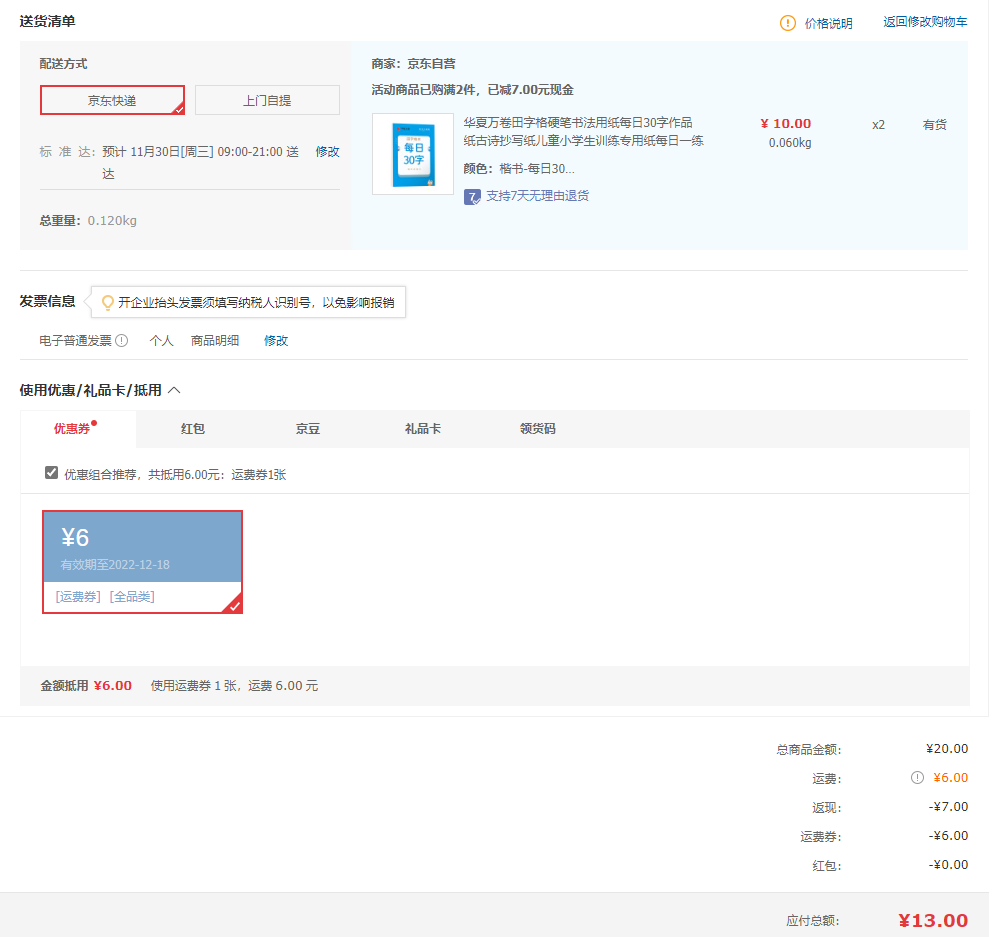Click the product price ¥ 10.00
The image size is (993, 937).
click(x=785, y=123)
